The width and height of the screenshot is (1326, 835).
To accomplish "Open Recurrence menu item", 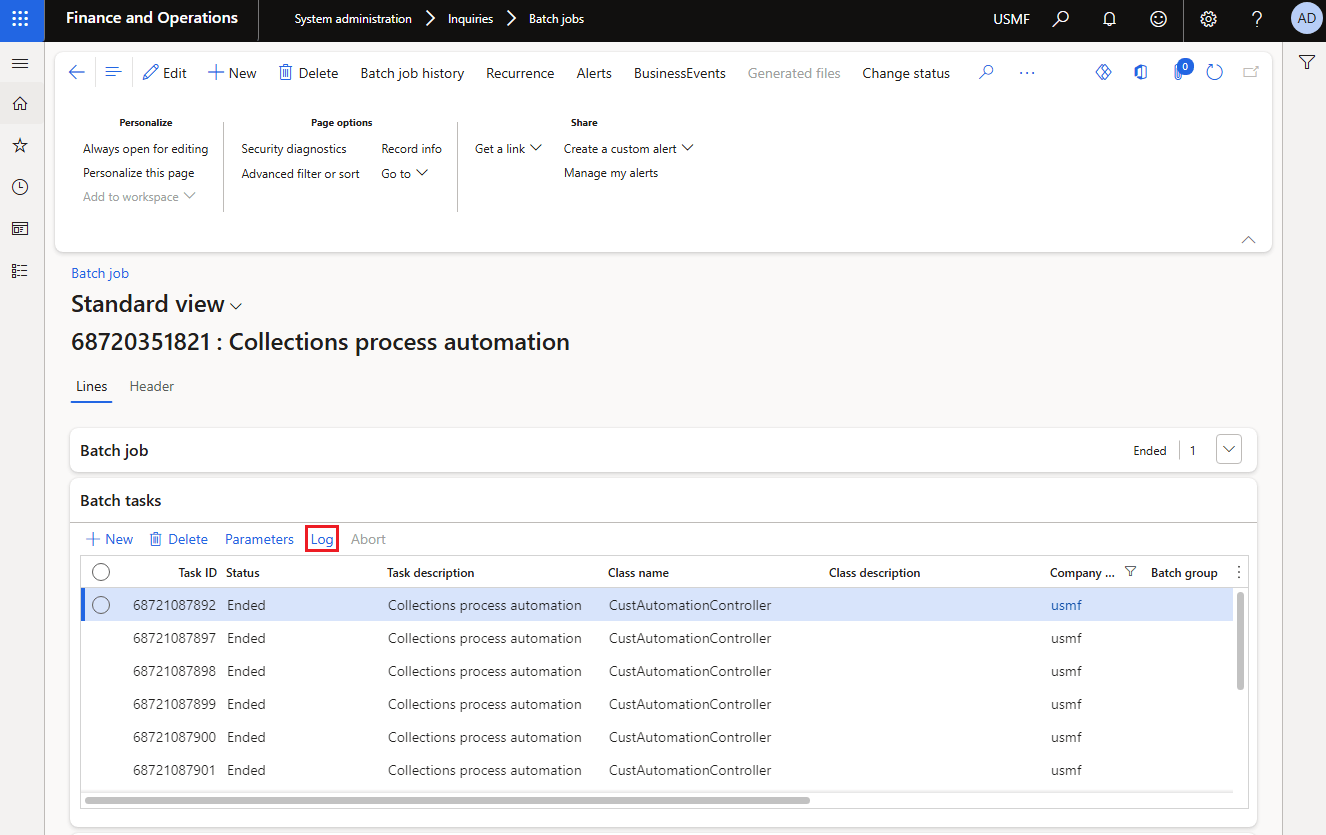I will pos(520,72).
